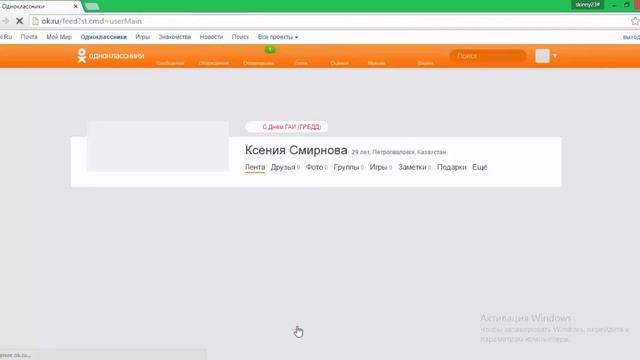The height and width of the screenshot is (360, 640).
Task: Click the large profile photo placeholder
Action: click(158, 146)
